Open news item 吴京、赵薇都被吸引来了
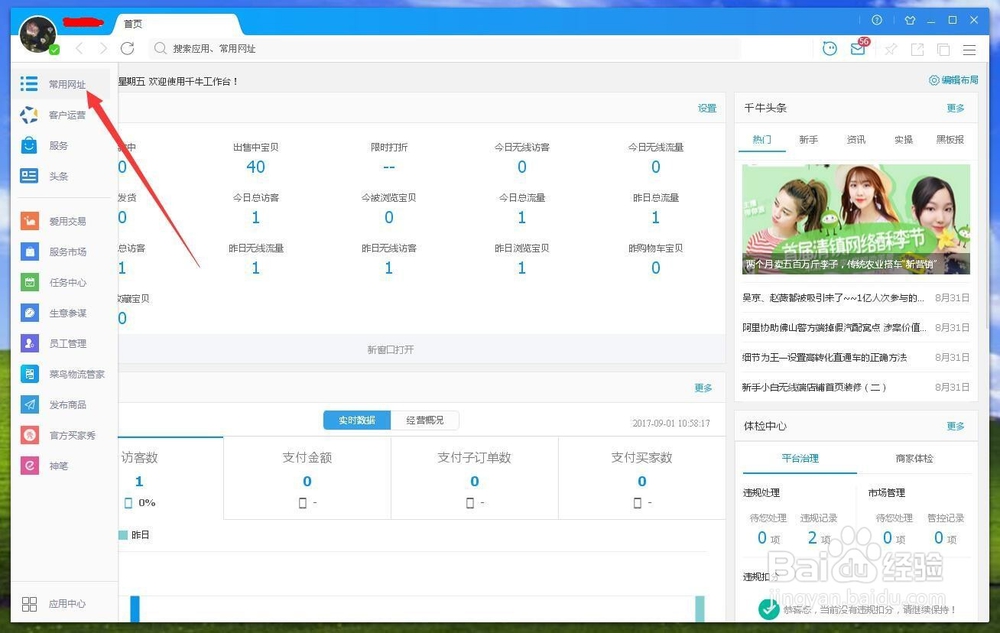Viewport: 1000px width, 633px height. pyautogui.click(x=833, y=298)
